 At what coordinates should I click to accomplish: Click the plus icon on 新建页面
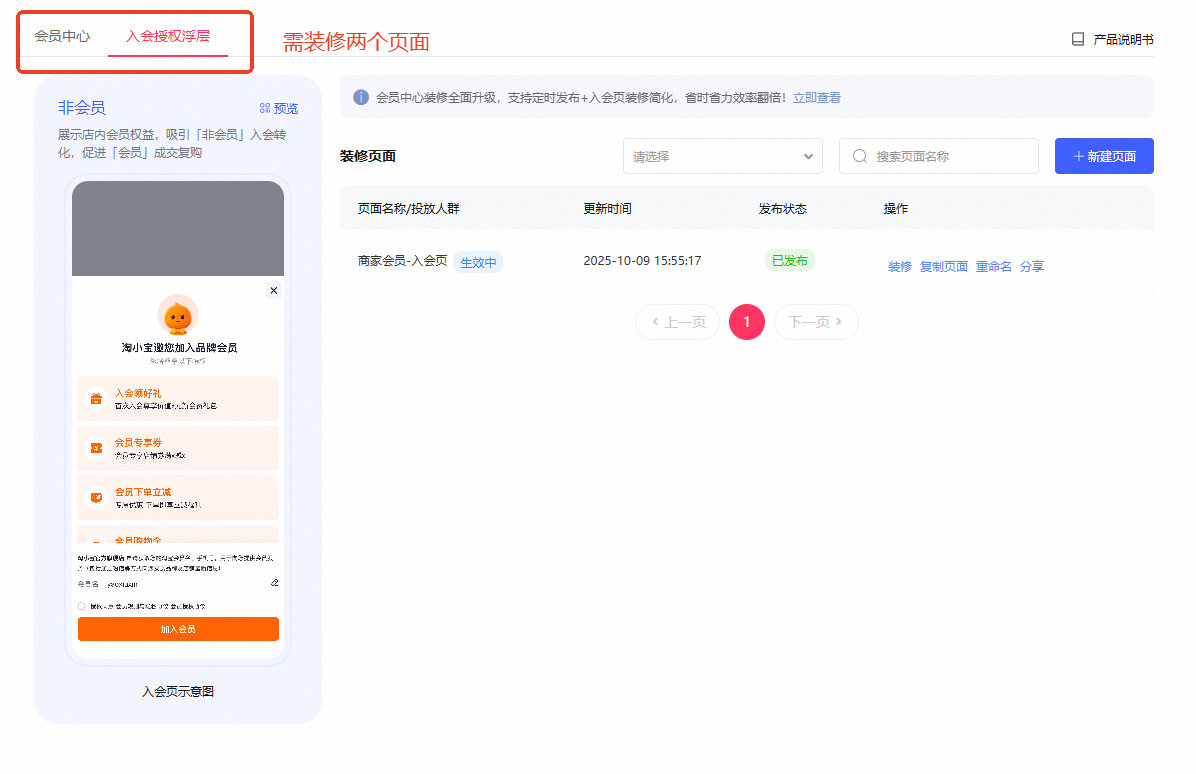point(1079,156)
